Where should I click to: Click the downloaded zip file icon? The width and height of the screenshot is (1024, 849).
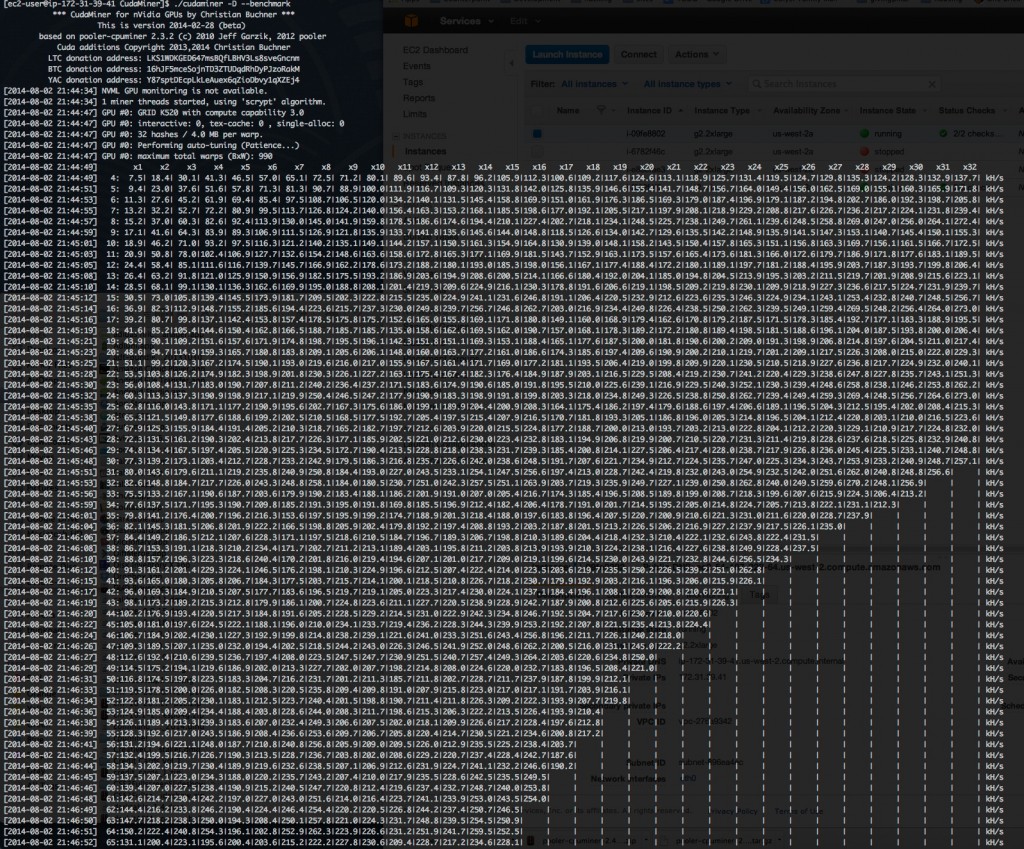(532, 841)
